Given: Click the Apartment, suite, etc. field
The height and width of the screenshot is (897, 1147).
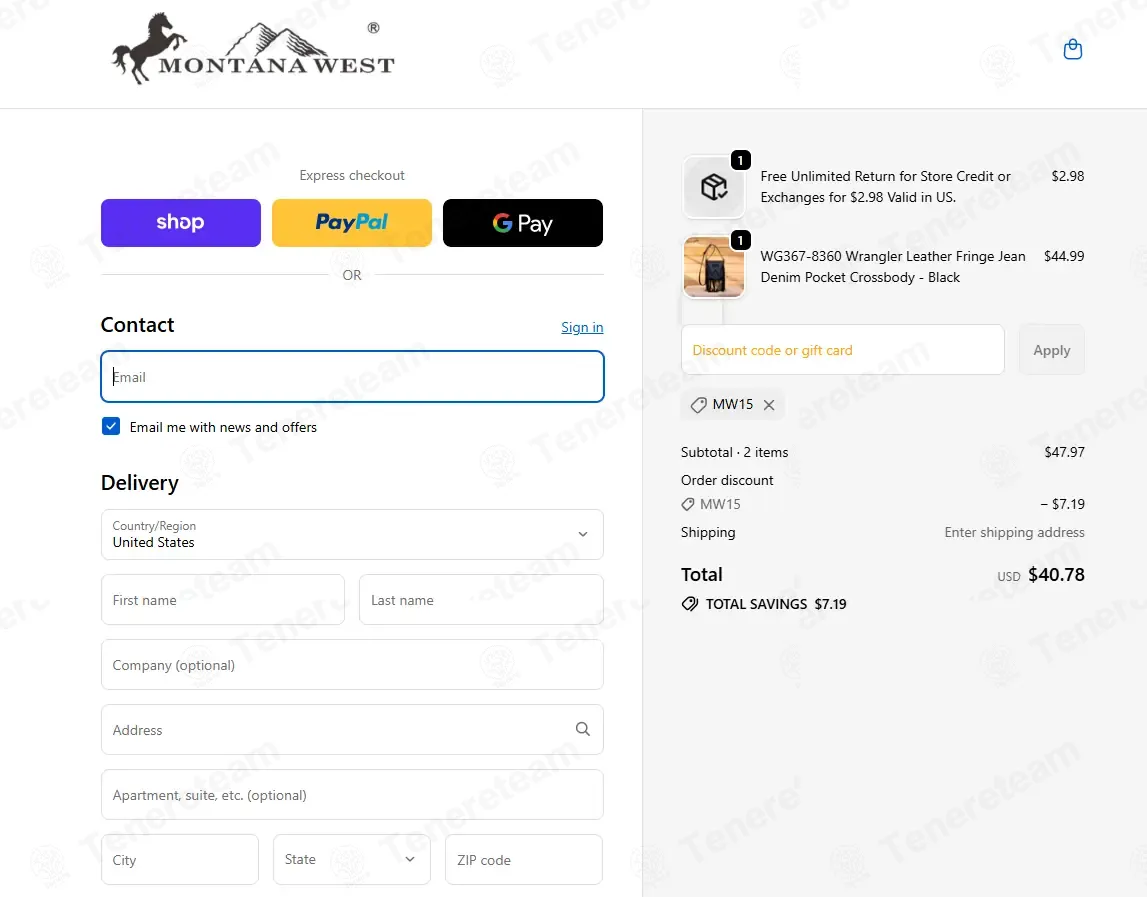Looking at the screenshot, I should click(x=352, y=795).
